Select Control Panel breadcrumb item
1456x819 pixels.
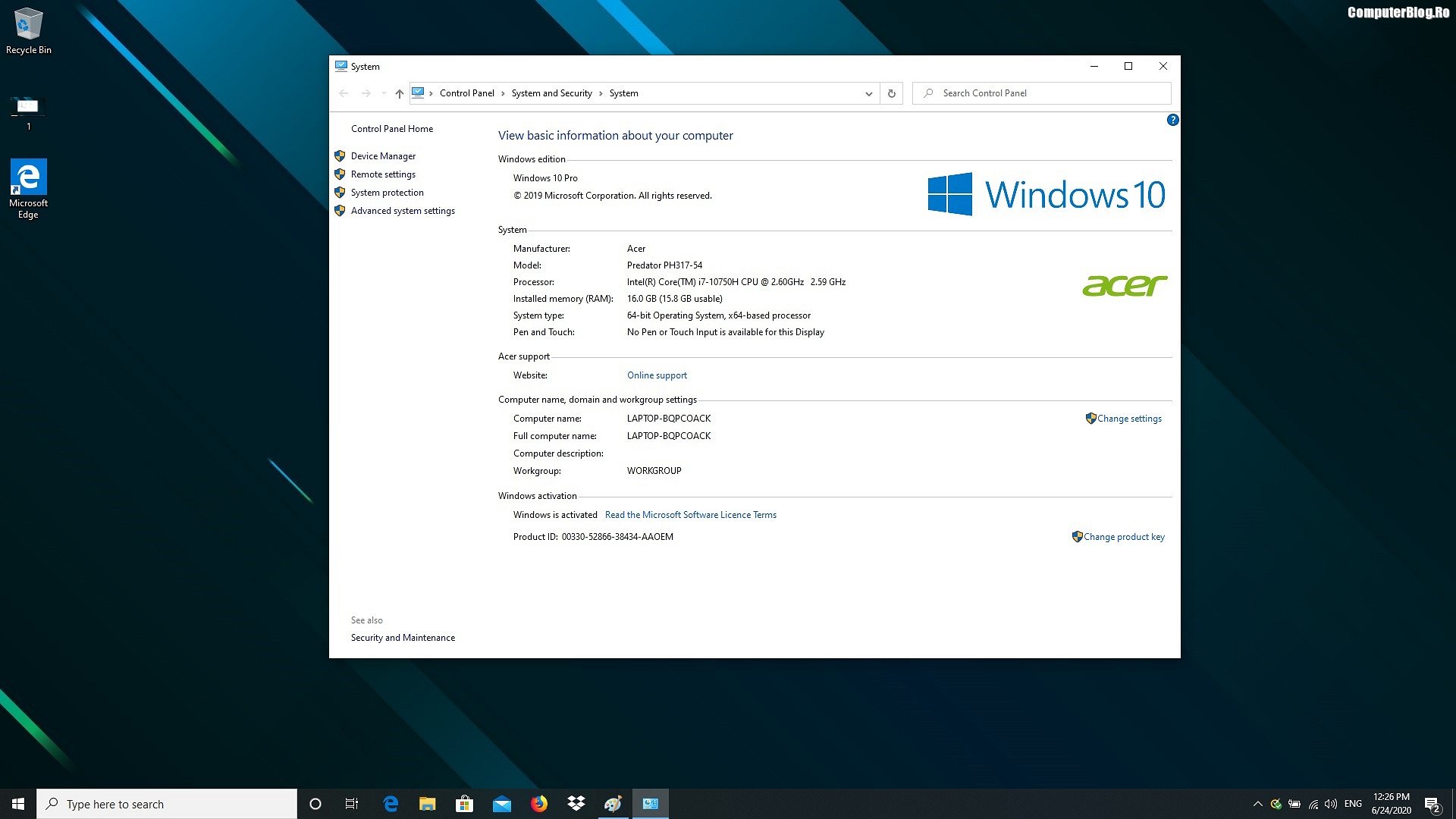click(466, 93)
